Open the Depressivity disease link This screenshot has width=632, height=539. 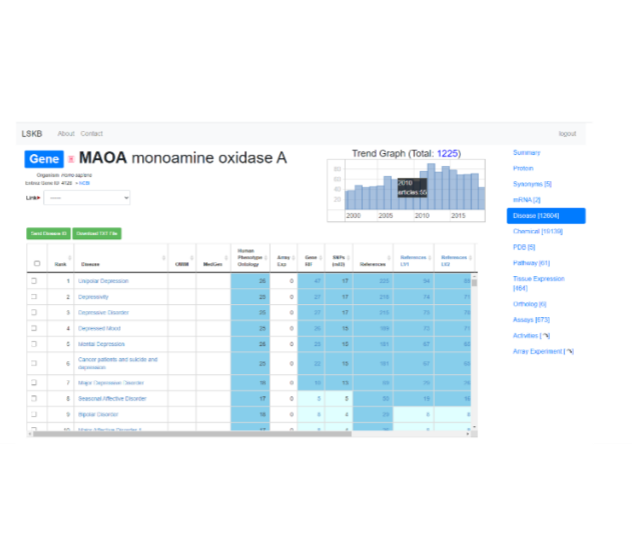pos(93,297)
